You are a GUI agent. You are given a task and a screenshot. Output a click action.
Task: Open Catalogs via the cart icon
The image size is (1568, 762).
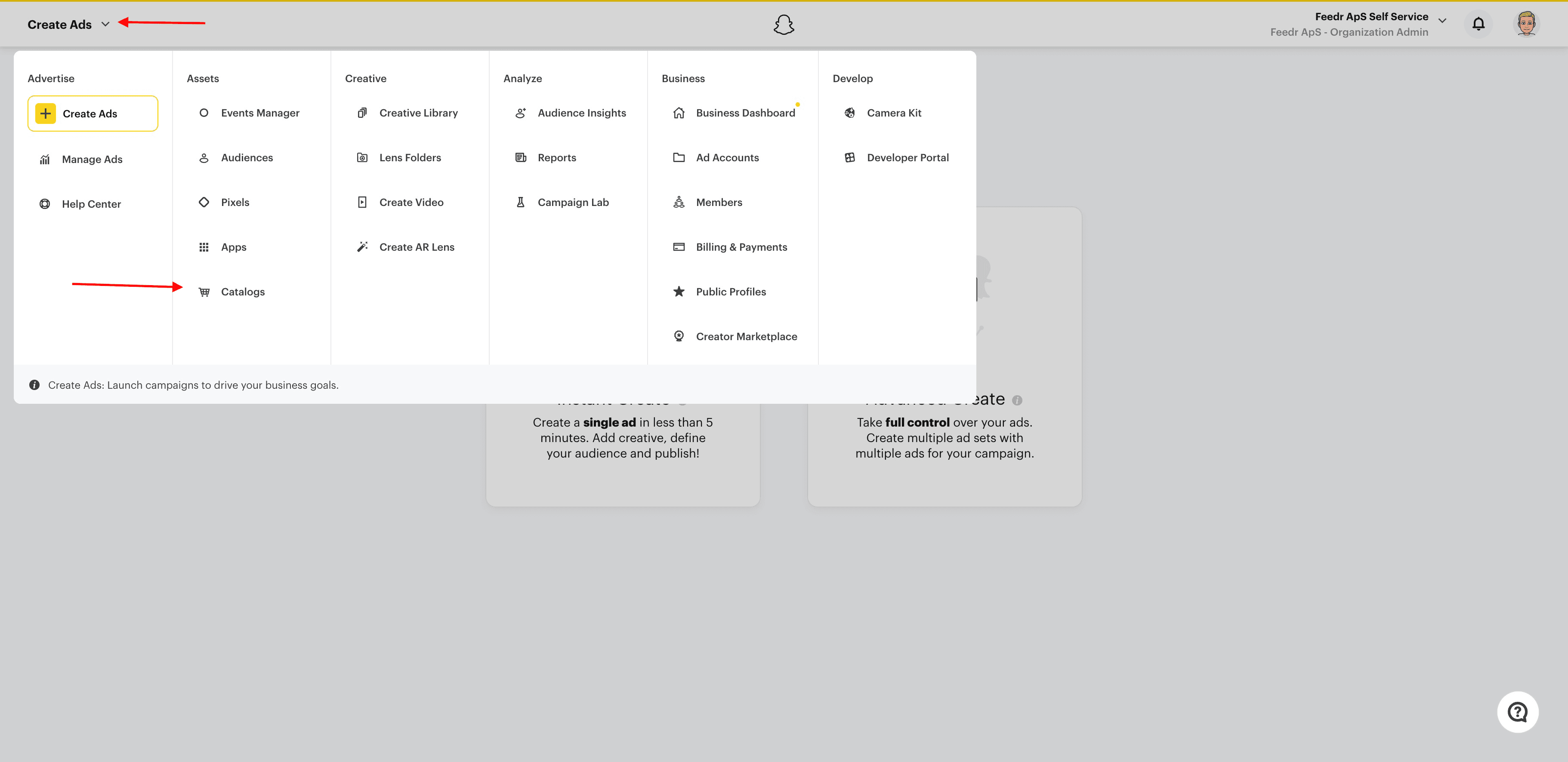(x=204, y=291)
